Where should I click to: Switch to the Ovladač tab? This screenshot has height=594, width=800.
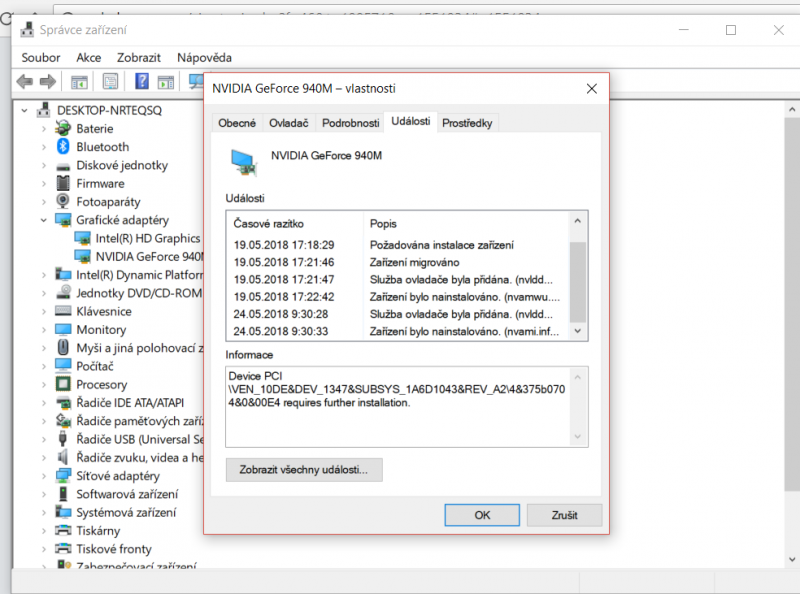click(289, 123)
